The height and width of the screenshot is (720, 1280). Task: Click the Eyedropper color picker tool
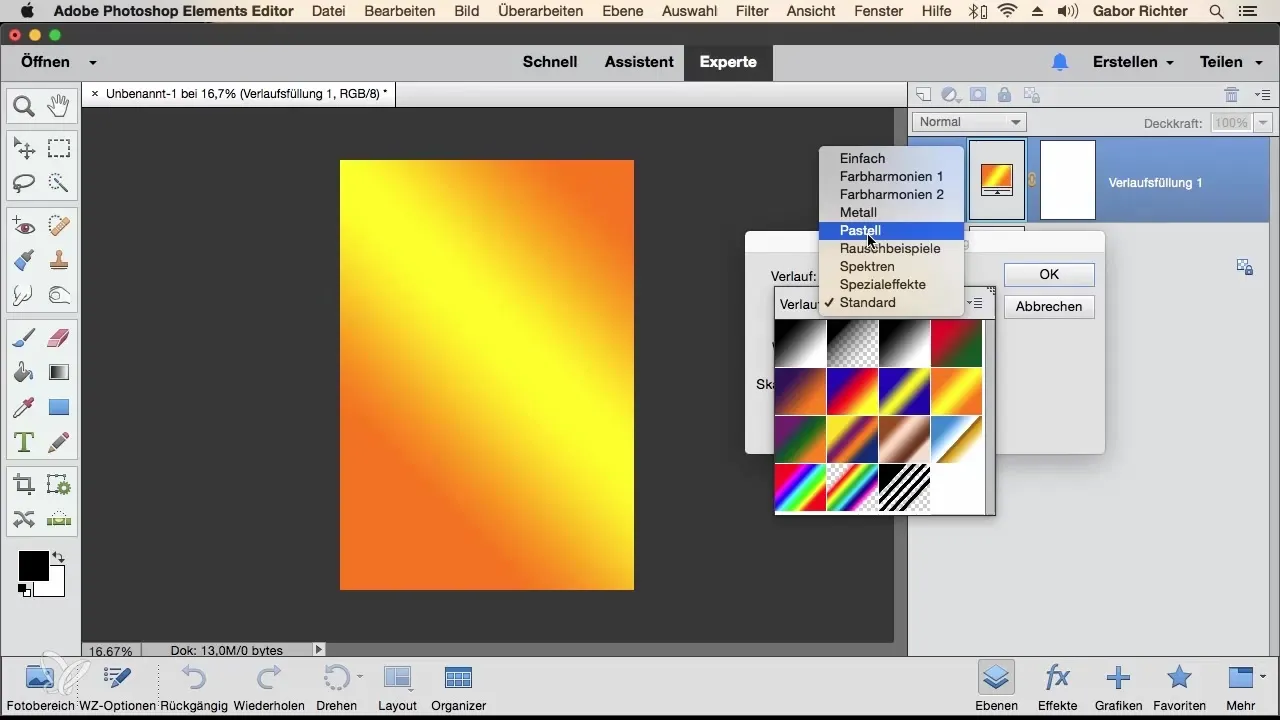(x=24, y=407)
